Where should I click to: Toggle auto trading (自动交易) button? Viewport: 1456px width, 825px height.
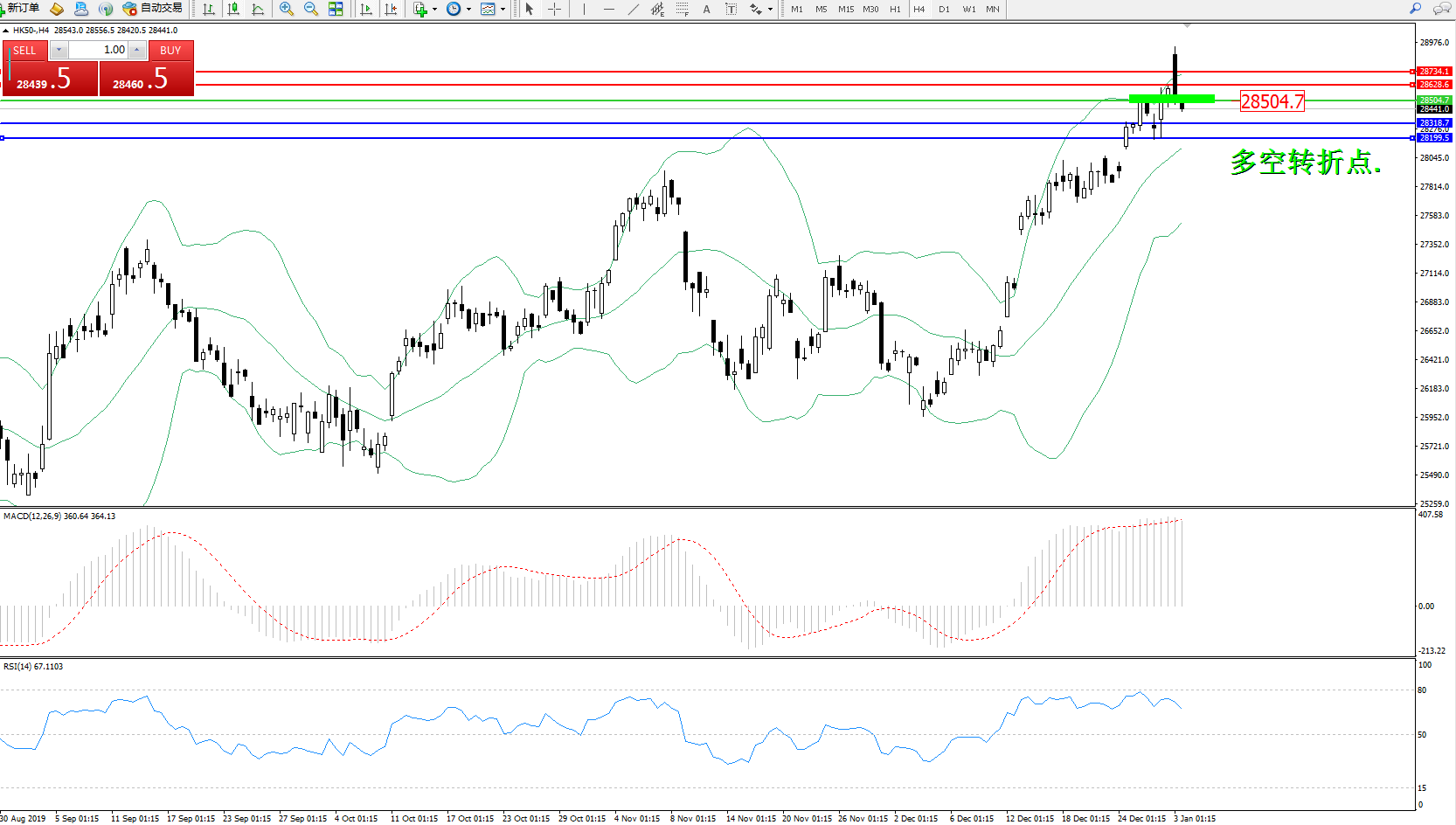coord(153,9)
